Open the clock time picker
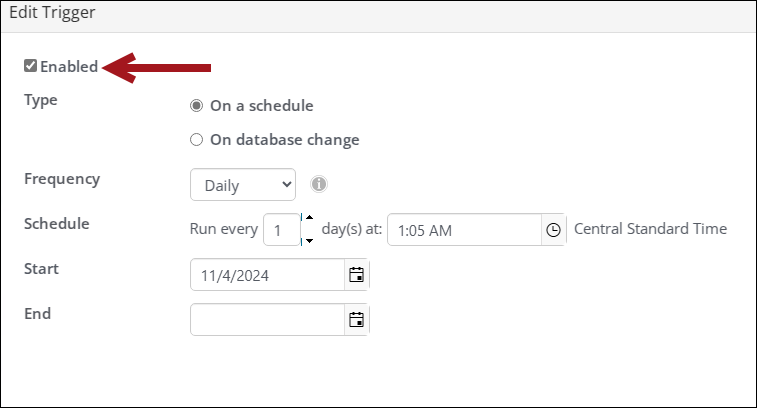The image size is (757, 408). coord(553,230)
